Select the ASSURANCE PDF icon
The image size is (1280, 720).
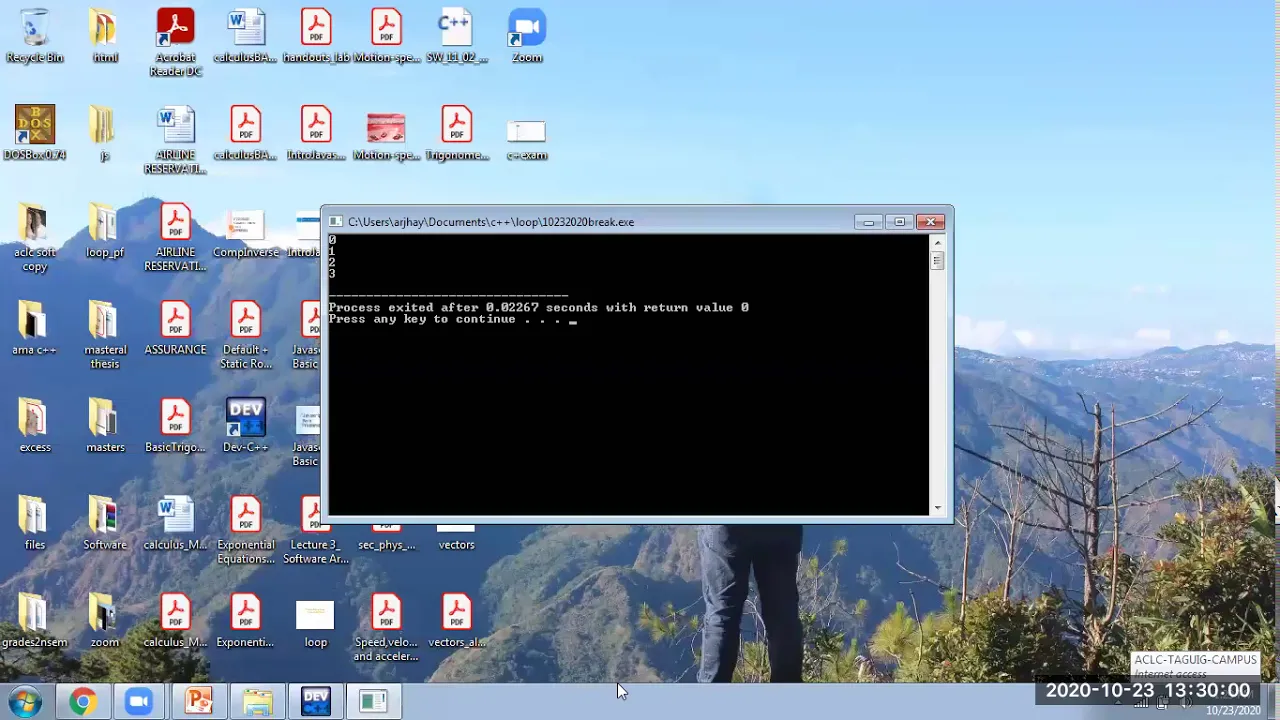175,328
